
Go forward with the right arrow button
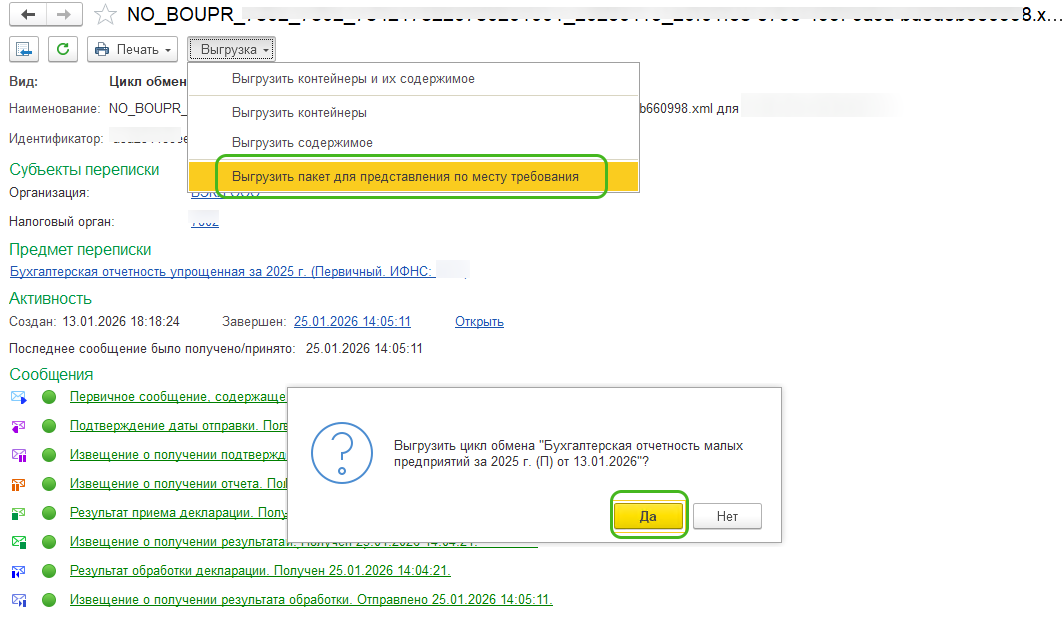click(64, 14)
